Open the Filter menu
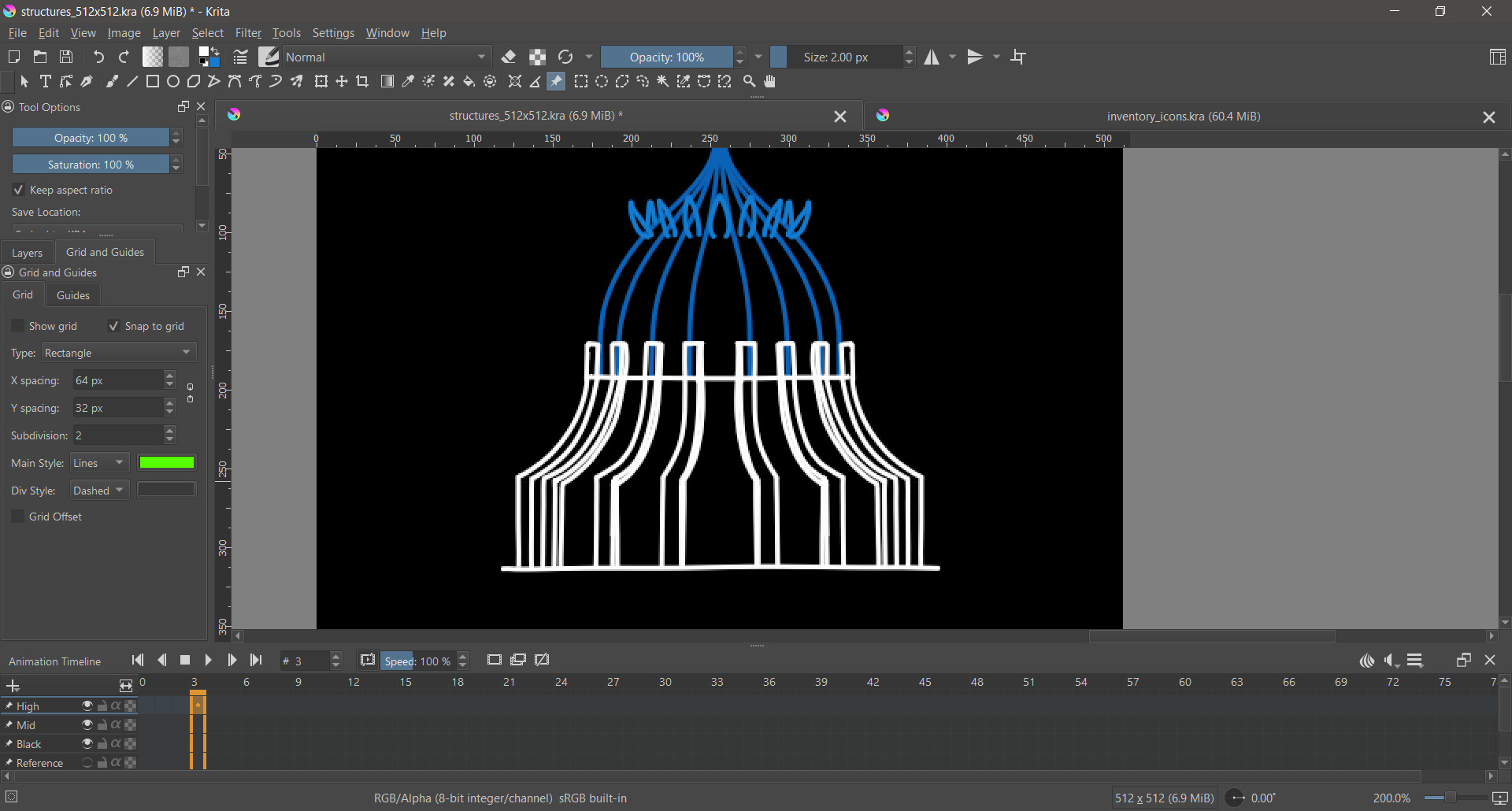Image resolution: width=1512 pixels, height=811 pixels. coord(248,33)
